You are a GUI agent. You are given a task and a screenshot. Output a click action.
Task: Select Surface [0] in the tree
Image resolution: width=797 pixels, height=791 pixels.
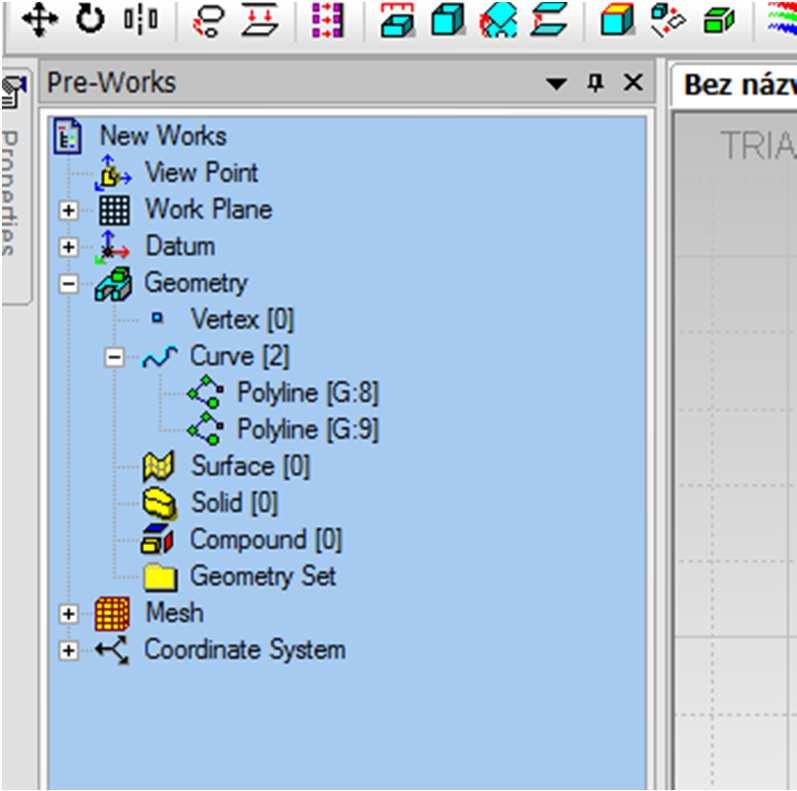(x=250, y=466)
